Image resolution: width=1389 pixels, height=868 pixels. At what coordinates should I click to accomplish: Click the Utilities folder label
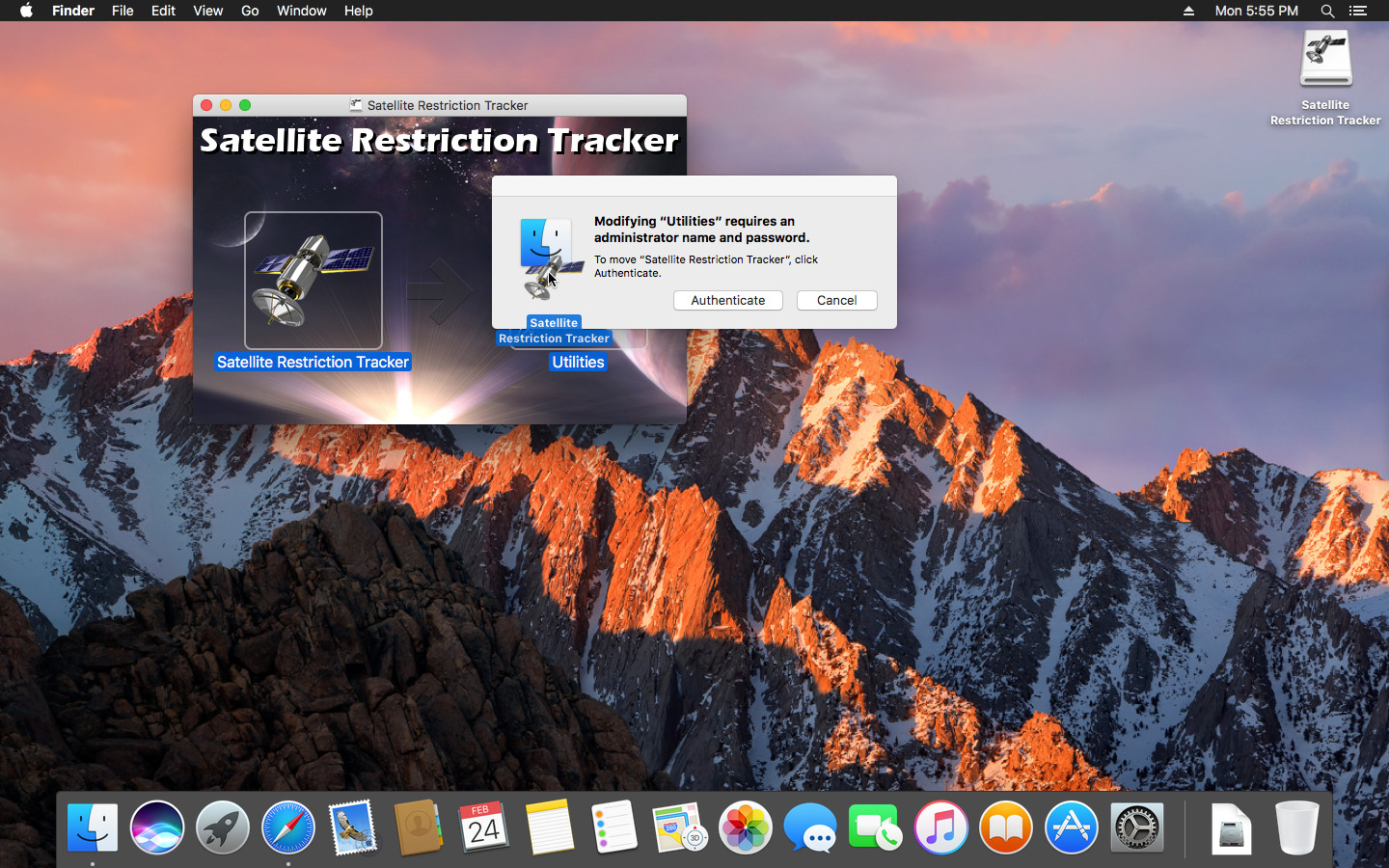[578, 362]
